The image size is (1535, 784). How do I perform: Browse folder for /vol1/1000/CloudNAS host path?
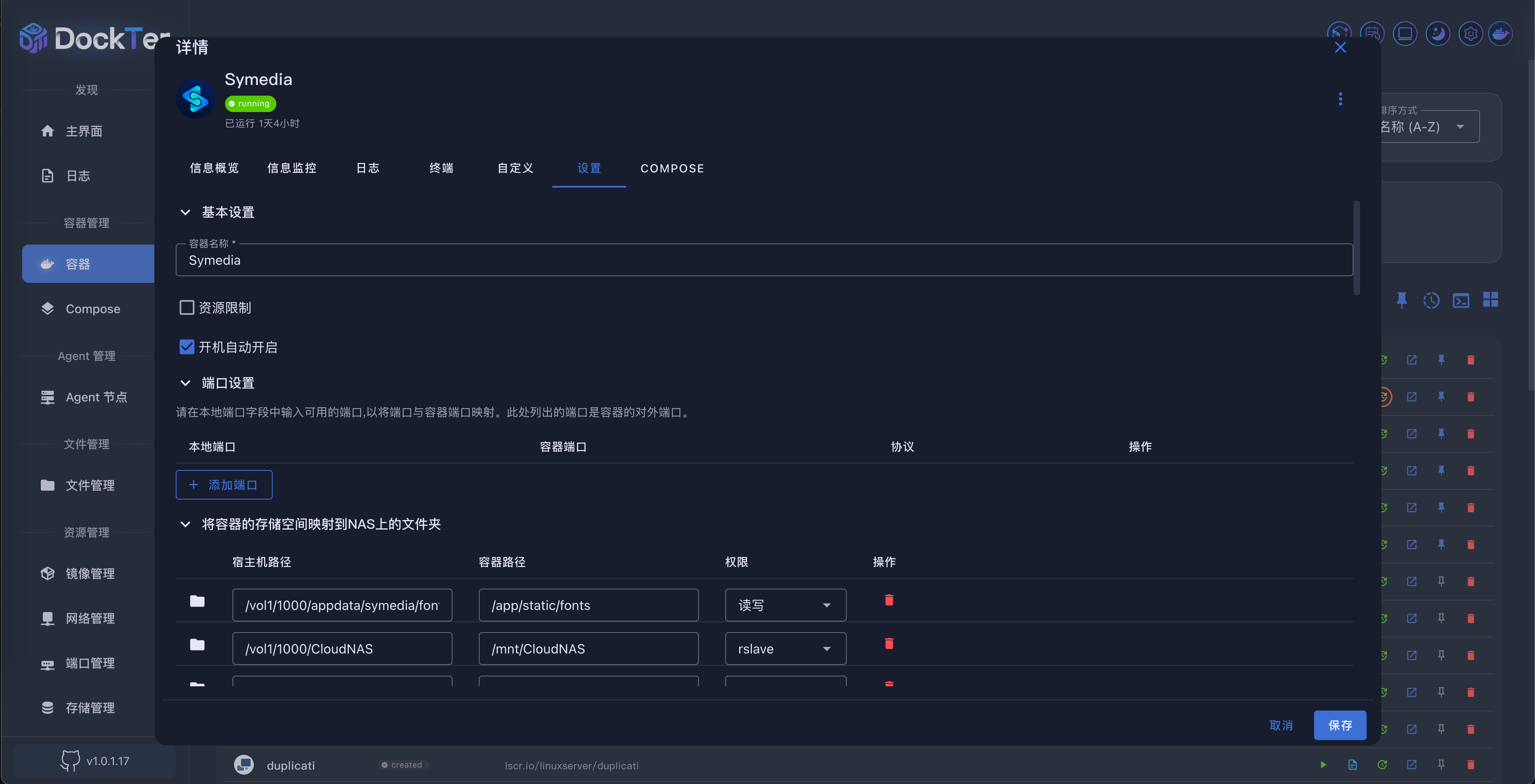click(x=197, y=644)
